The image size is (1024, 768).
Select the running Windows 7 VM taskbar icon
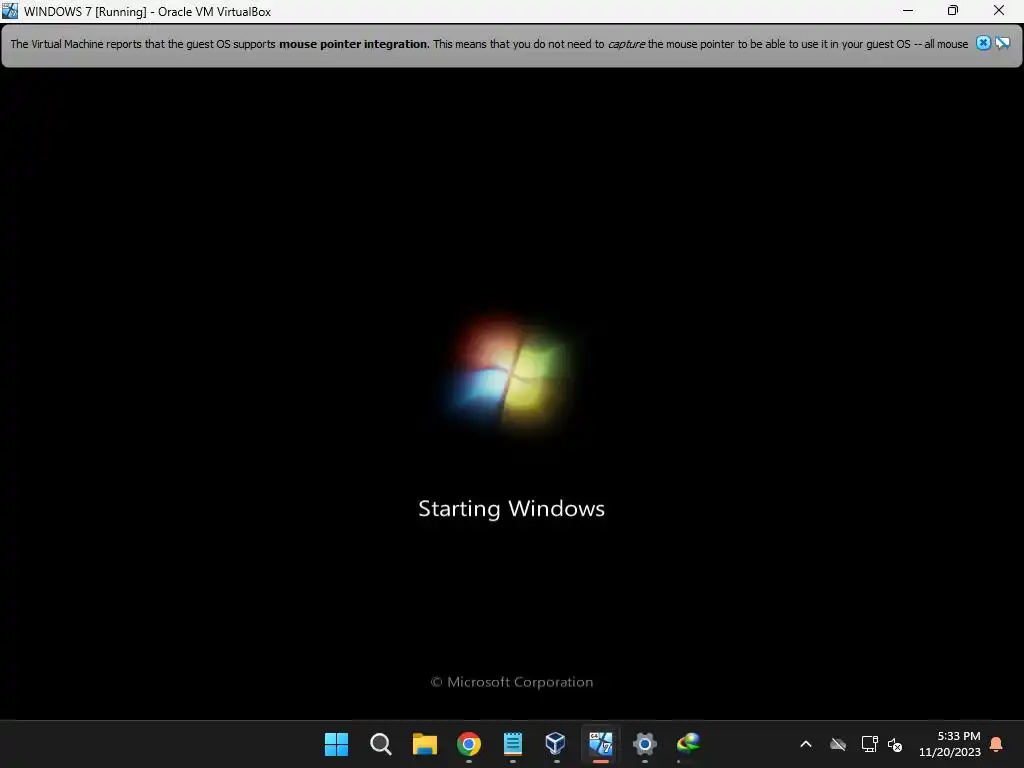tap(600, 744)
